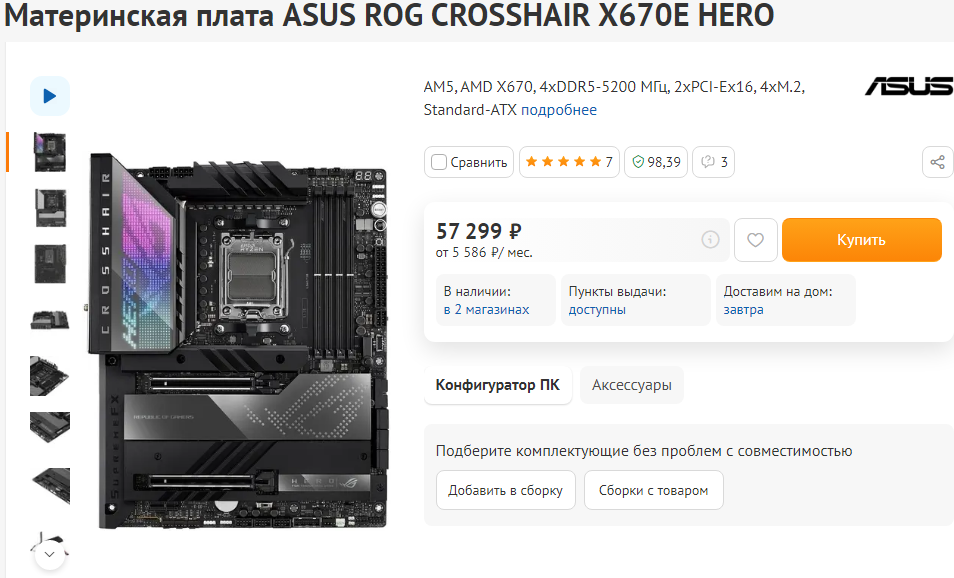Screen dimensions: 954x578
Task: Switch to Конфигуратор ПК tab
Action: coord(498,385)
